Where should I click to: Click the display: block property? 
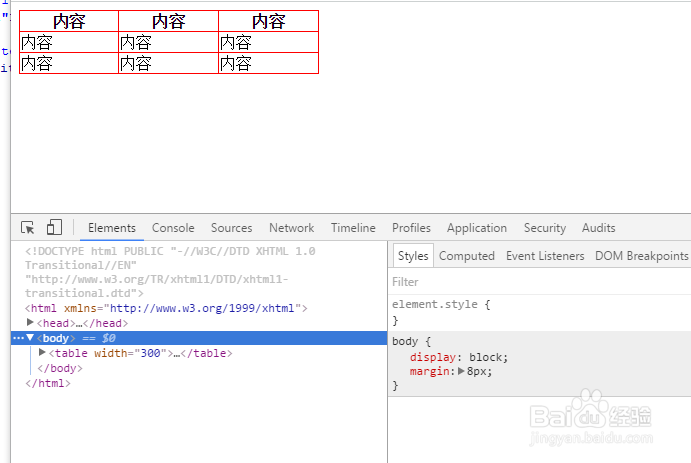coord(459,357)
